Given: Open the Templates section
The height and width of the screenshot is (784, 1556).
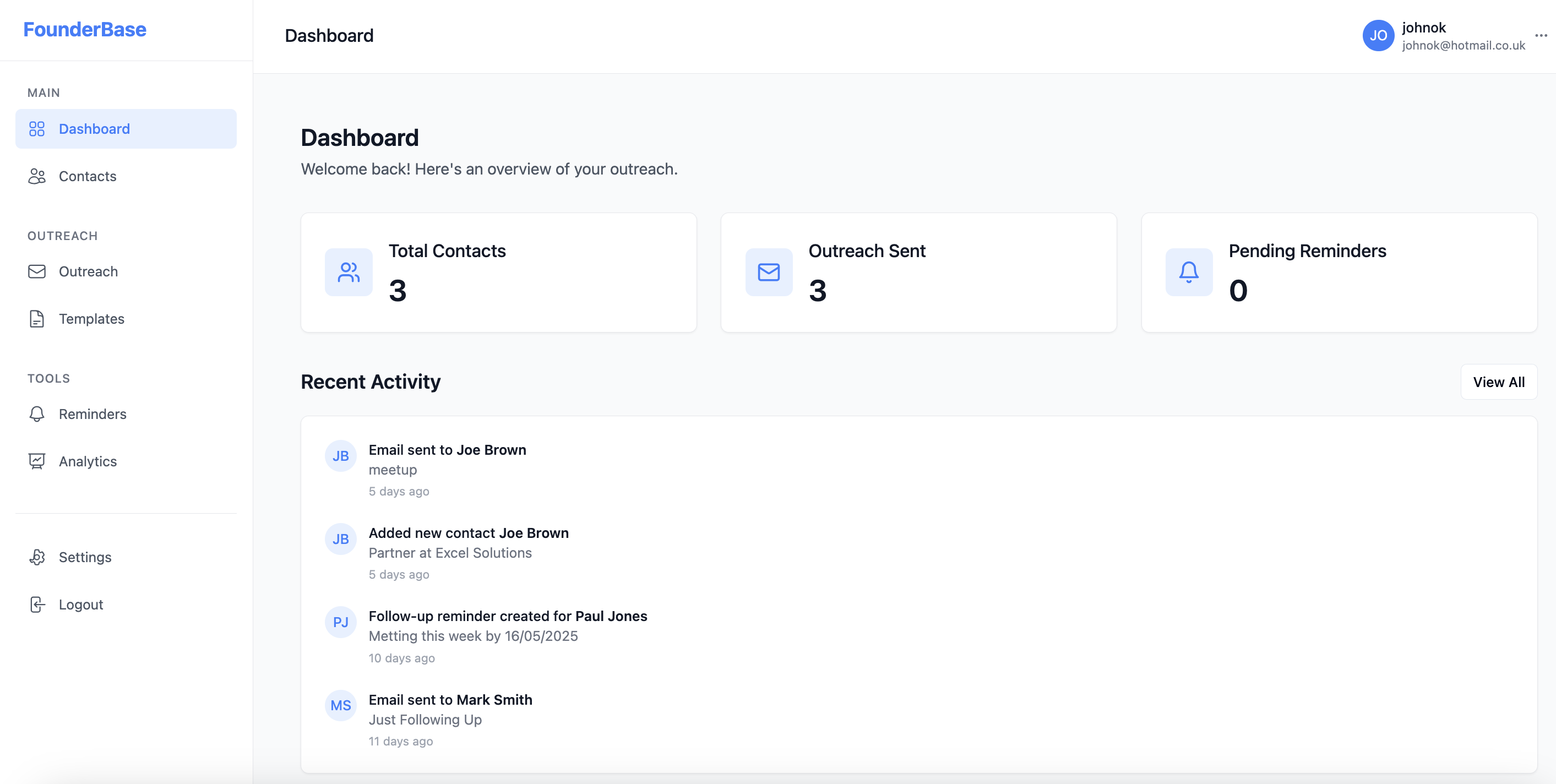Looking at the screenshot, I should [126, 319].
